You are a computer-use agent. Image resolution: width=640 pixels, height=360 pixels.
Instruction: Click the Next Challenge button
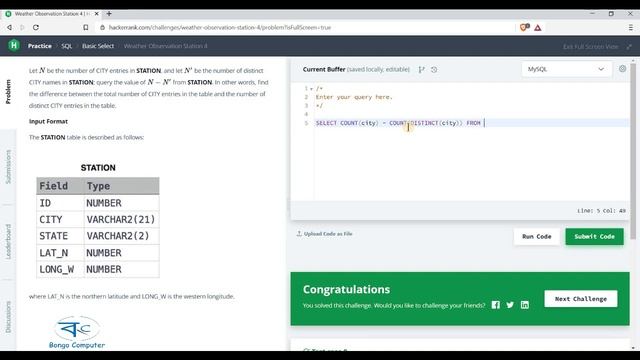tap(580, 299)
